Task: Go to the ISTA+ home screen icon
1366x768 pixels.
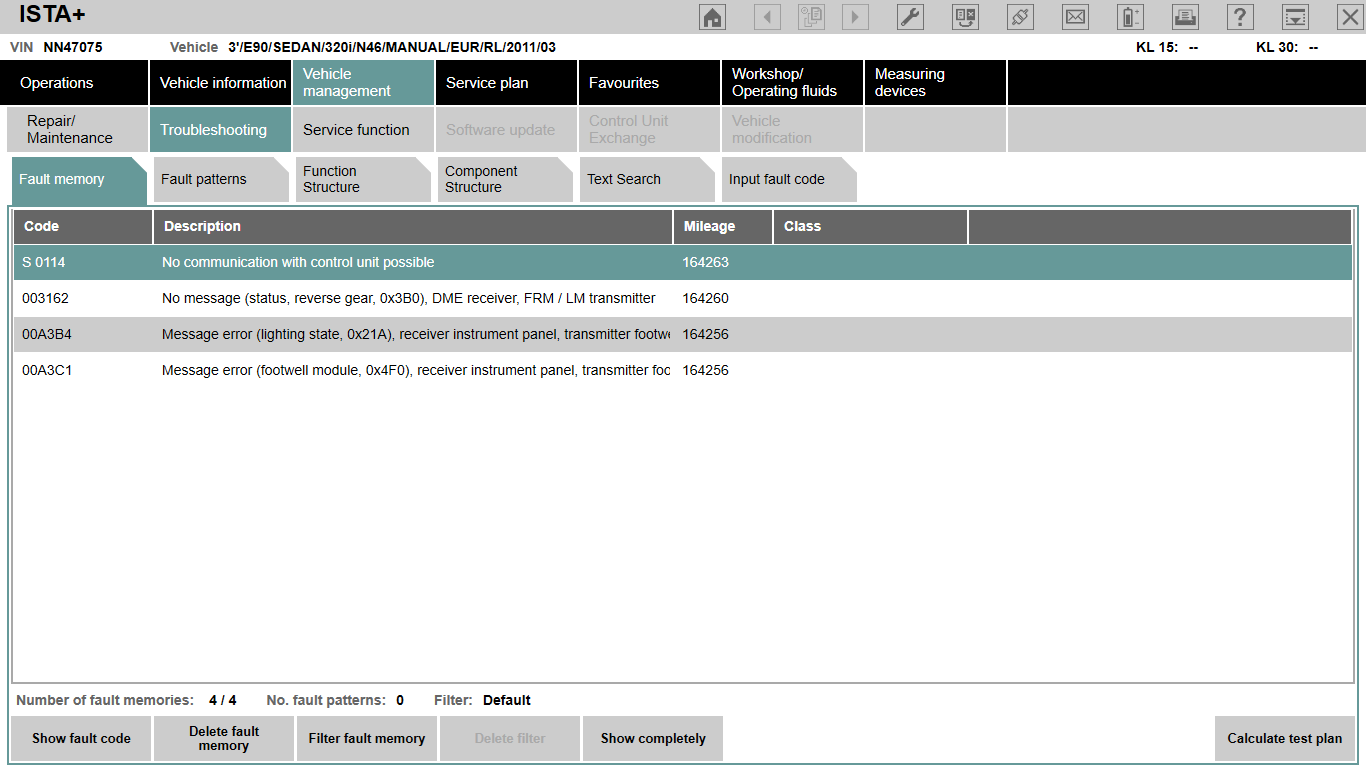Action: 712,17
